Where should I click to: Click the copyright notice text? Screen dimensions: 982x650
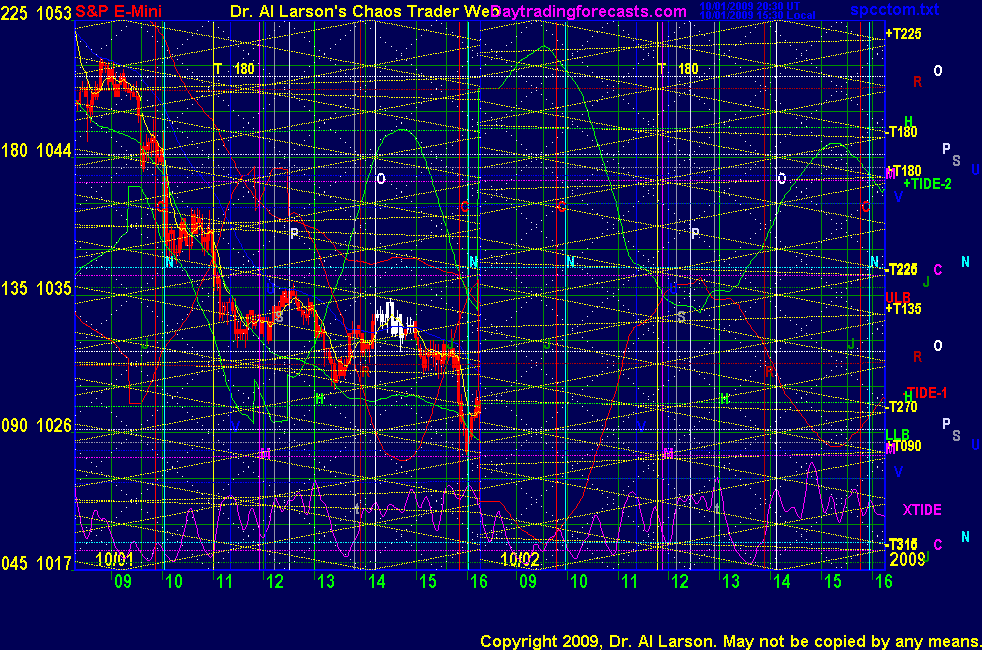coord(731,641)
